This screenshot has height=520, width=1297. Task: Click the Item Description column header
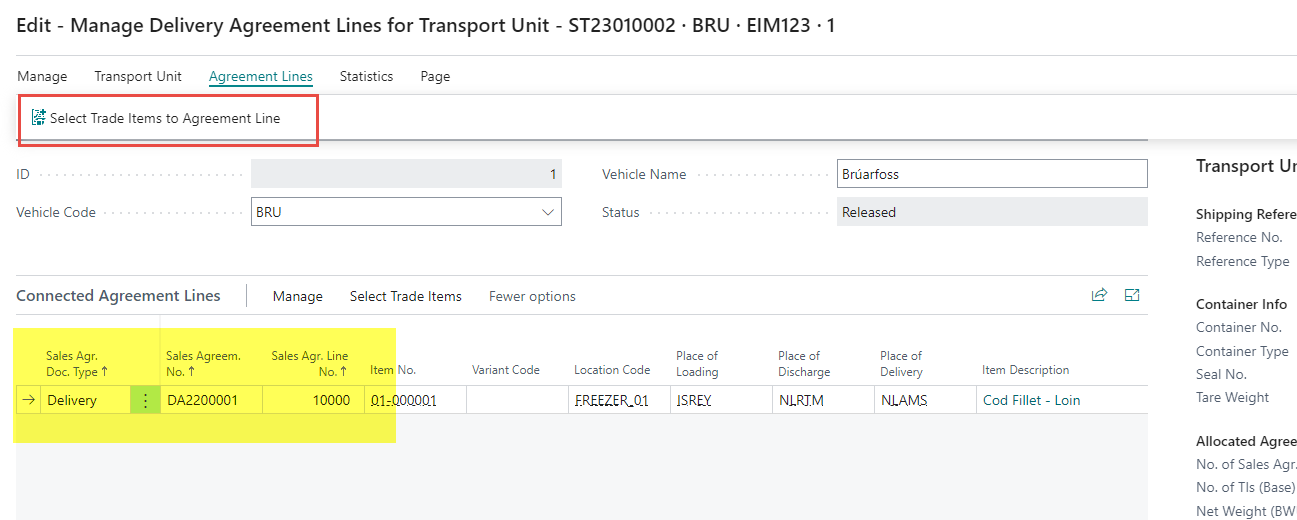tap(1025, 370)
